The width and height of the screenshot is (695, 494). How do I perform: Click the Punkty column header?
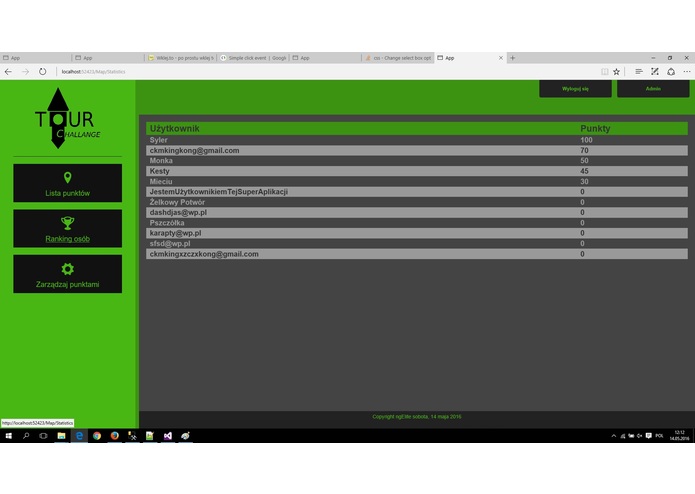(x=595, y=128)
